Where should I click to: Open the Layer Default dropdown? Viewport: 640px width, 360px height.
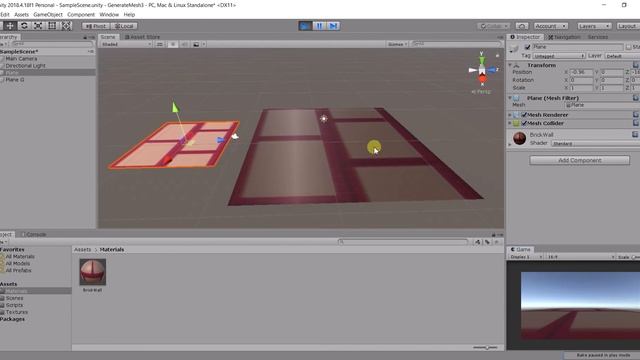[x=622, y=56]
